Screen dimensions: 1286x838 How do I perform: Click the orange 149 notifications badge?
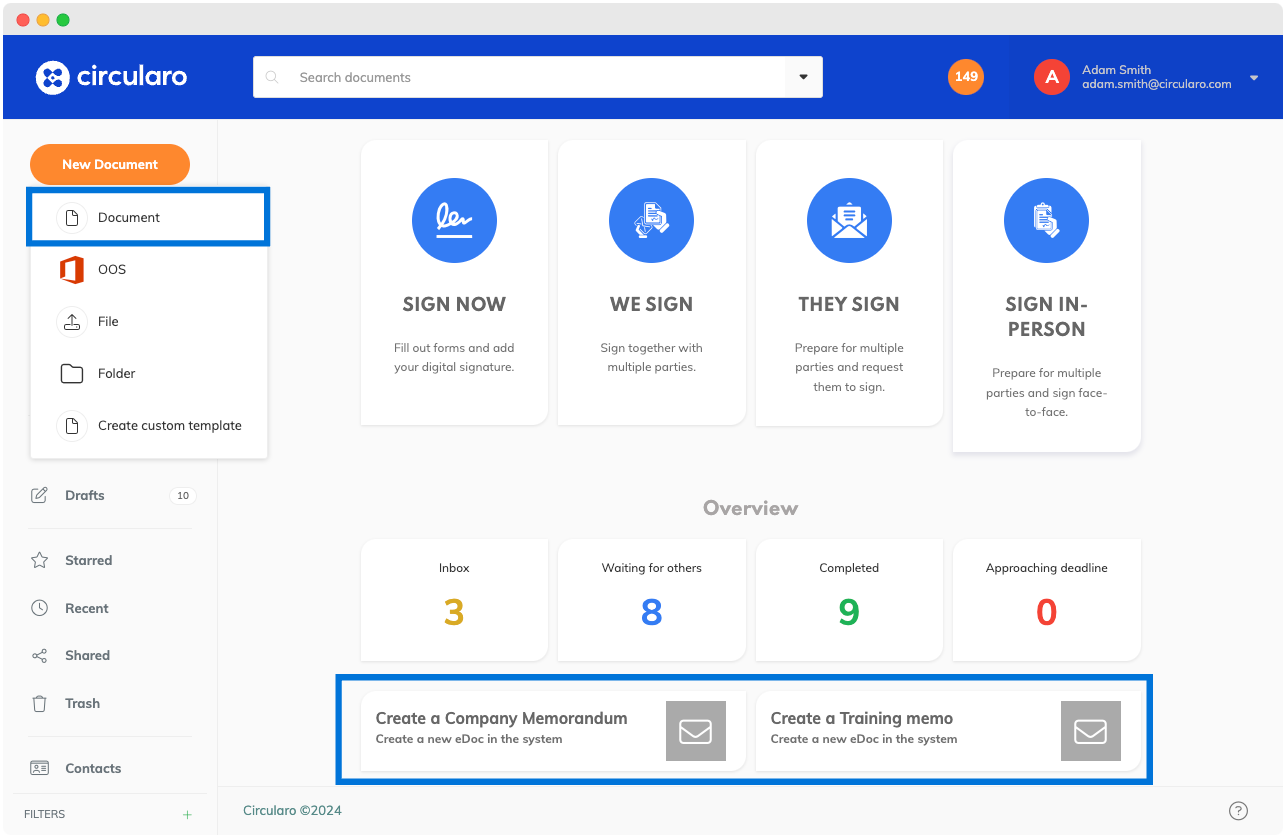(966, 77)
